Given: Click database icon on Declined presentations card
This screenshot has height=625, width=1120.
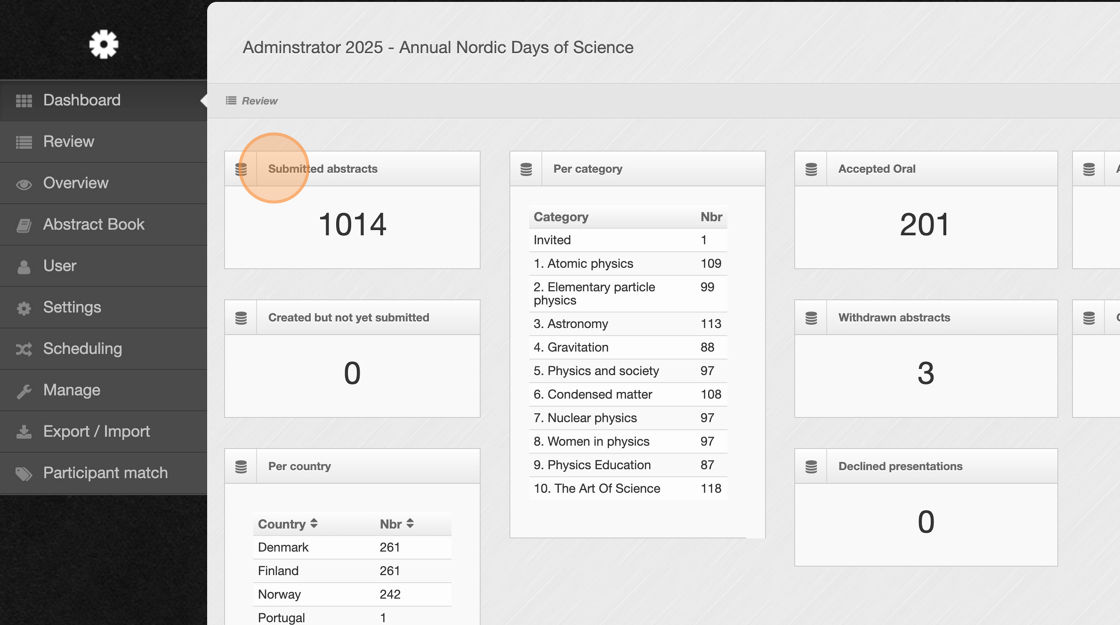Looking at the screenshot, I should [x=811, y=466].
